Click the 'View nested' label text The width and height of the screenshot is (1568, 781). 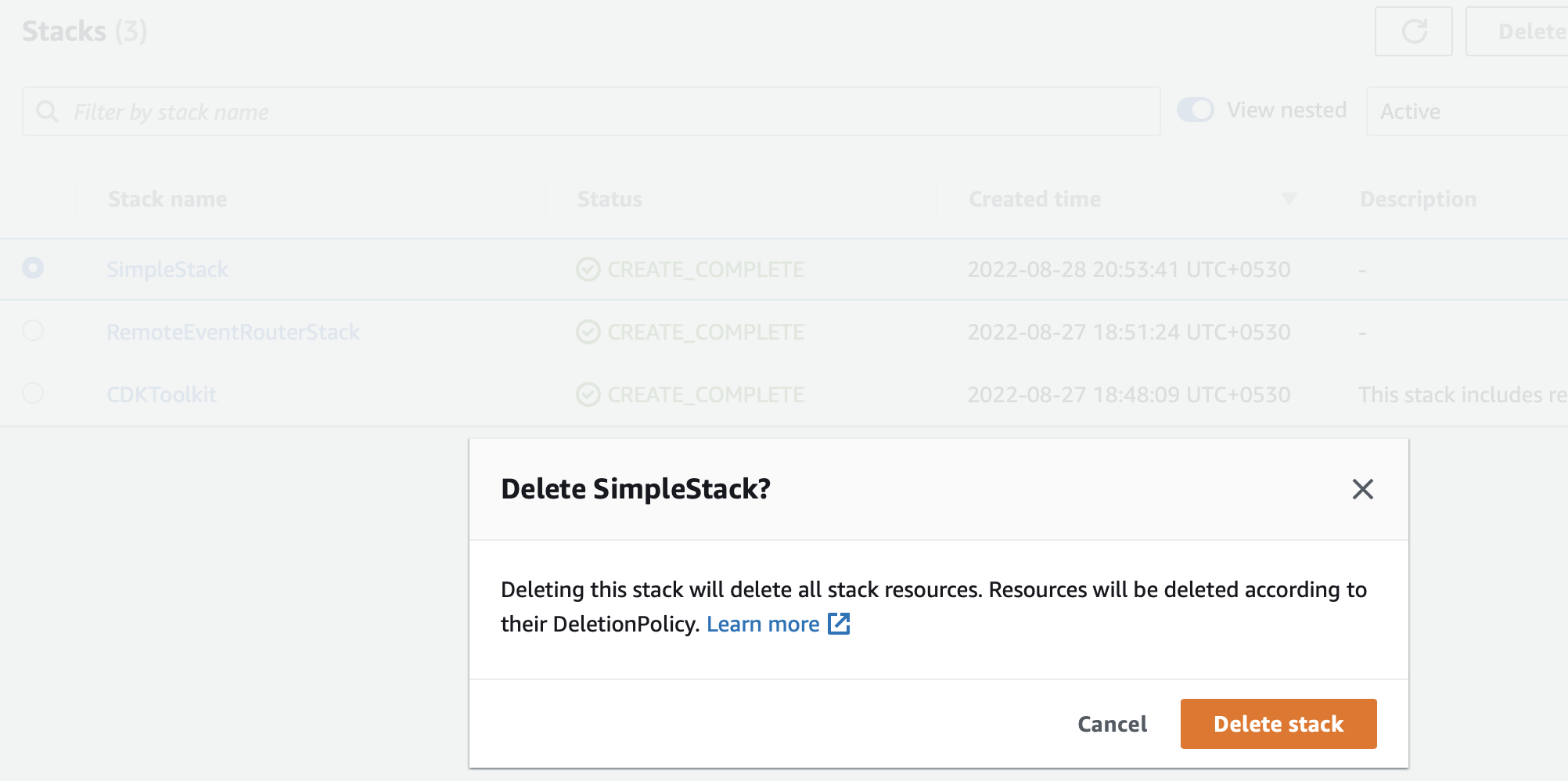tap(1286, 110)
